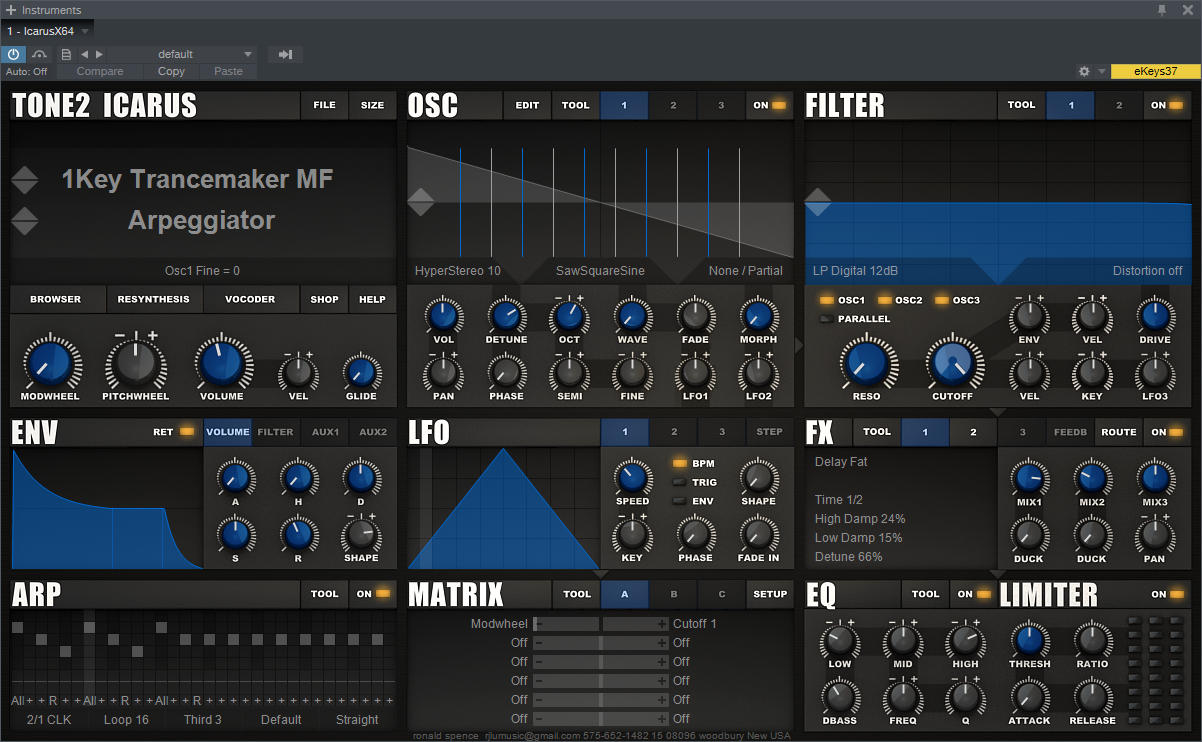1202x742 pixels.
Task: Click the filter DRIVE knob
Action: point(1154,317)
